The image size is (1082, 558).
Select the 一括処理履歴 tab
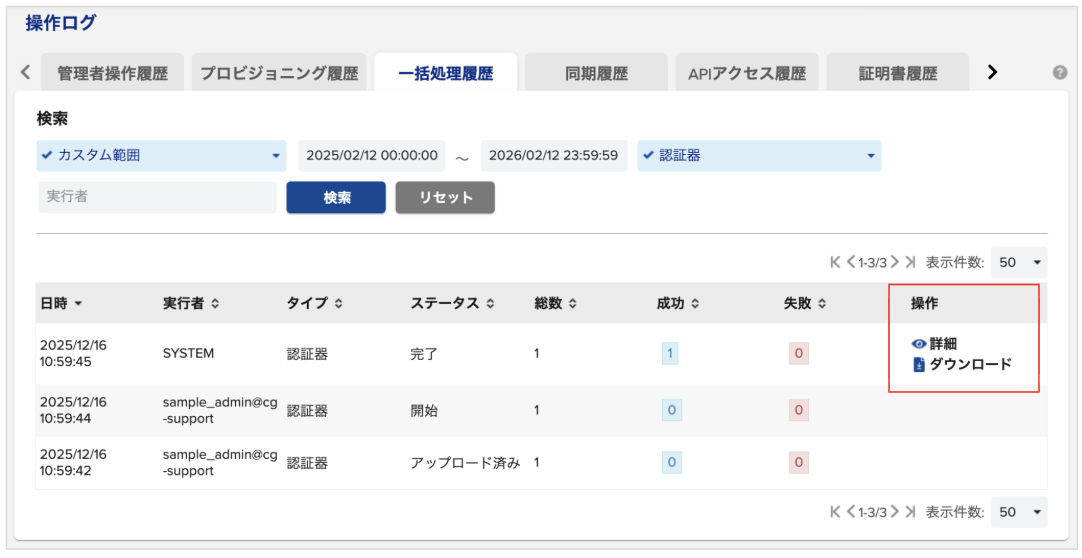click(446, 72)
